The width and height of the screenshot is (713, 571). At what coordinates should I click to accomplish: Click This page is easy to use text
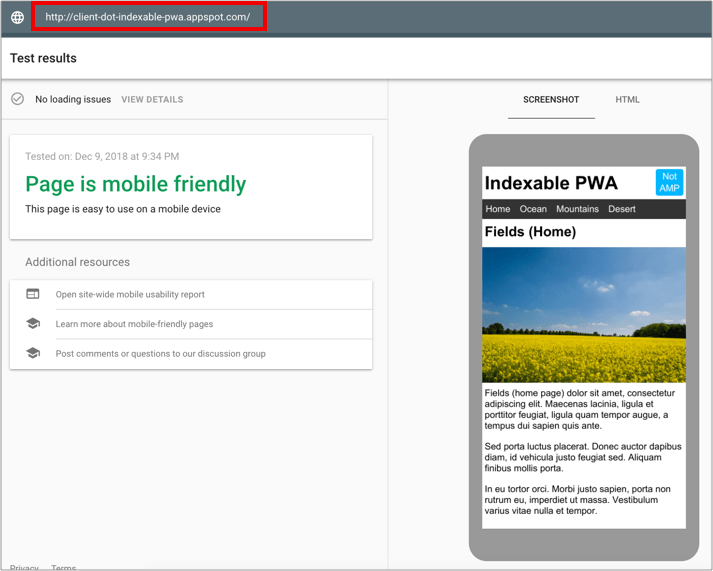tap(123, 209)
